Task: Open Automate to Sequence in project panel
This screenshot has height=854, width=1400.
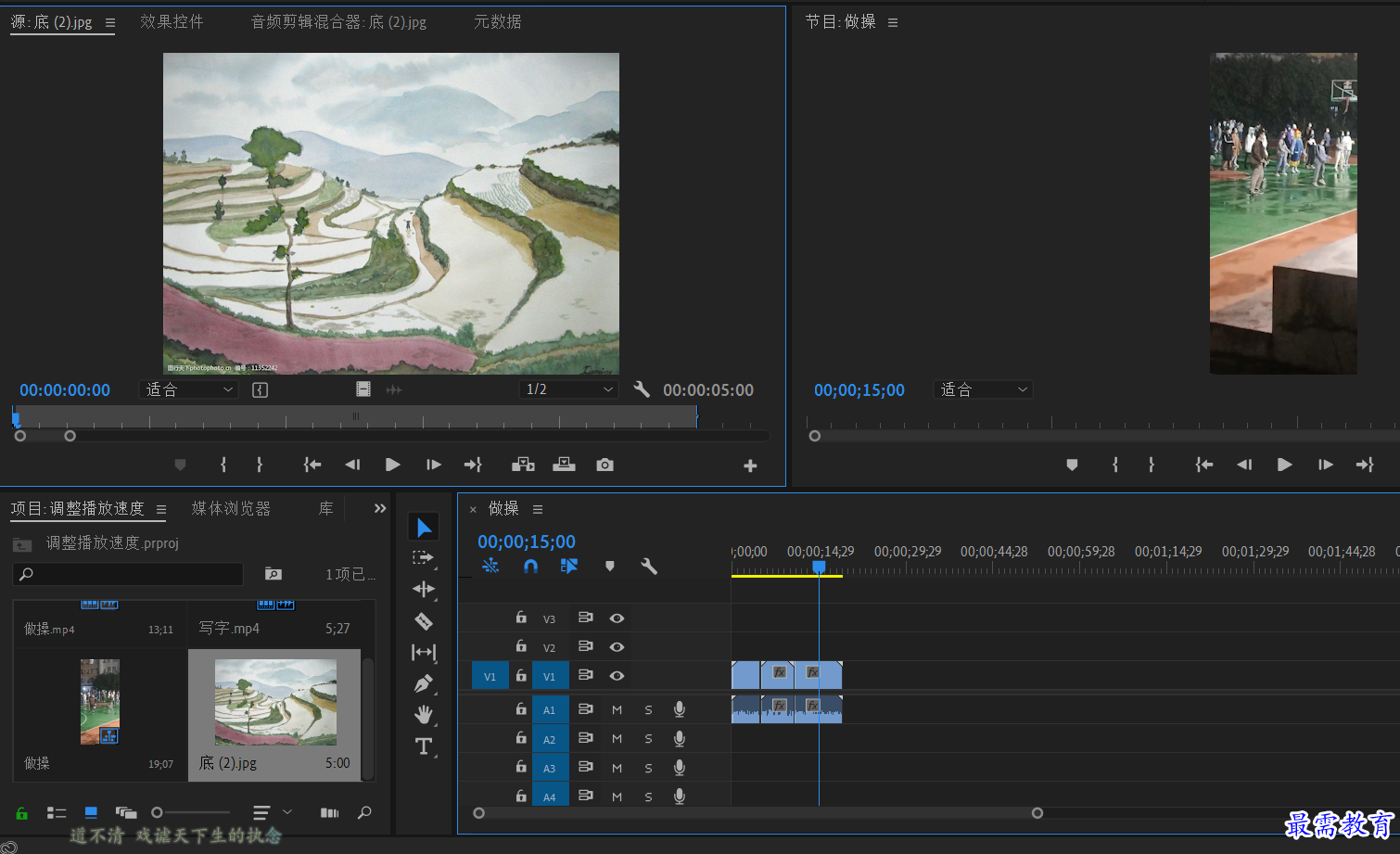Action: pos(329,812)
